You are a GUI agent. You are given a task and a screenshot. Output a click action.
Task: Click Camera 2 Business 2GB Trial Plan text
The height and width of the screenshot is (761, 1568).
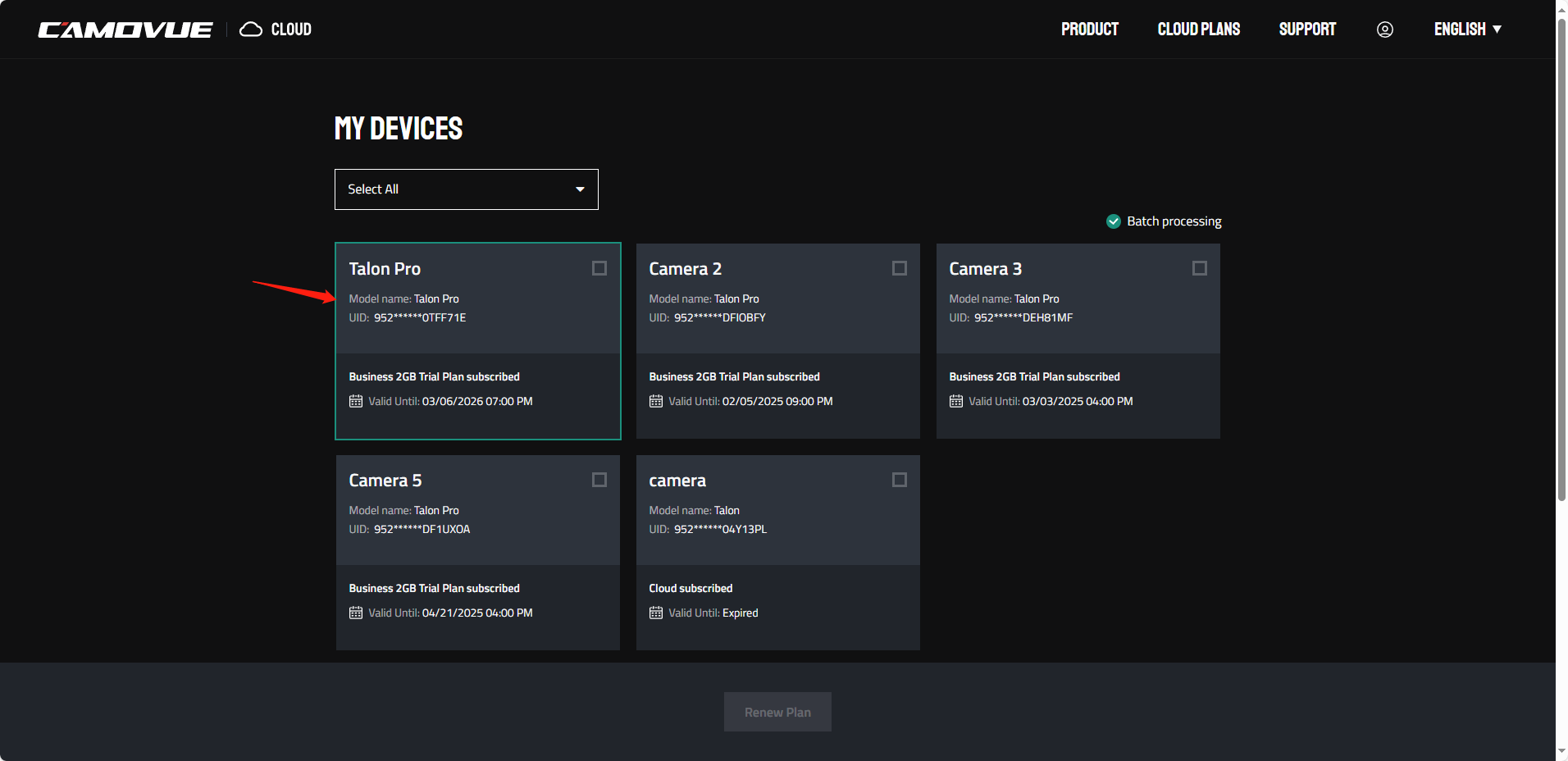point(734,376)
